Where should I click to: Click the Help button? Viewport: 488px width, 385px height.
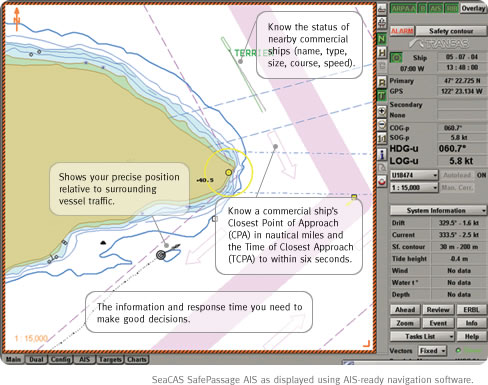pos(471,336)
